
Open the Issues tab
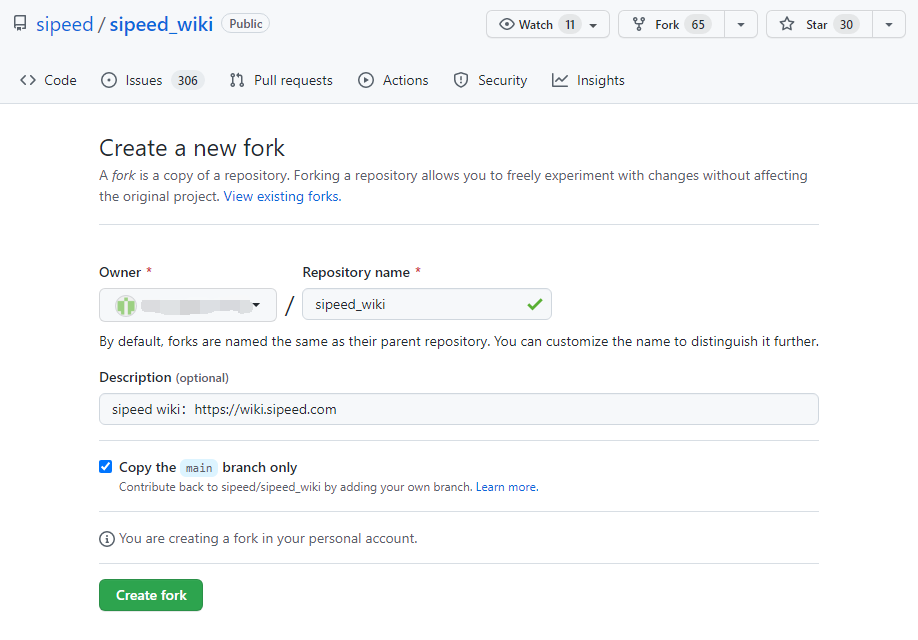point(152,80)
